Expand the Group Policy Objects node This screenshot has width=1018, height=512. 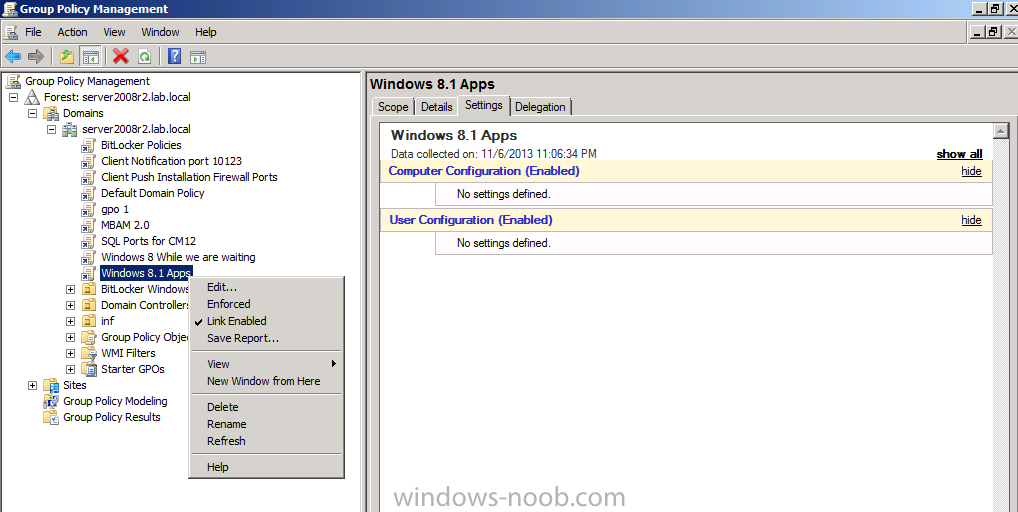(71, 337)
